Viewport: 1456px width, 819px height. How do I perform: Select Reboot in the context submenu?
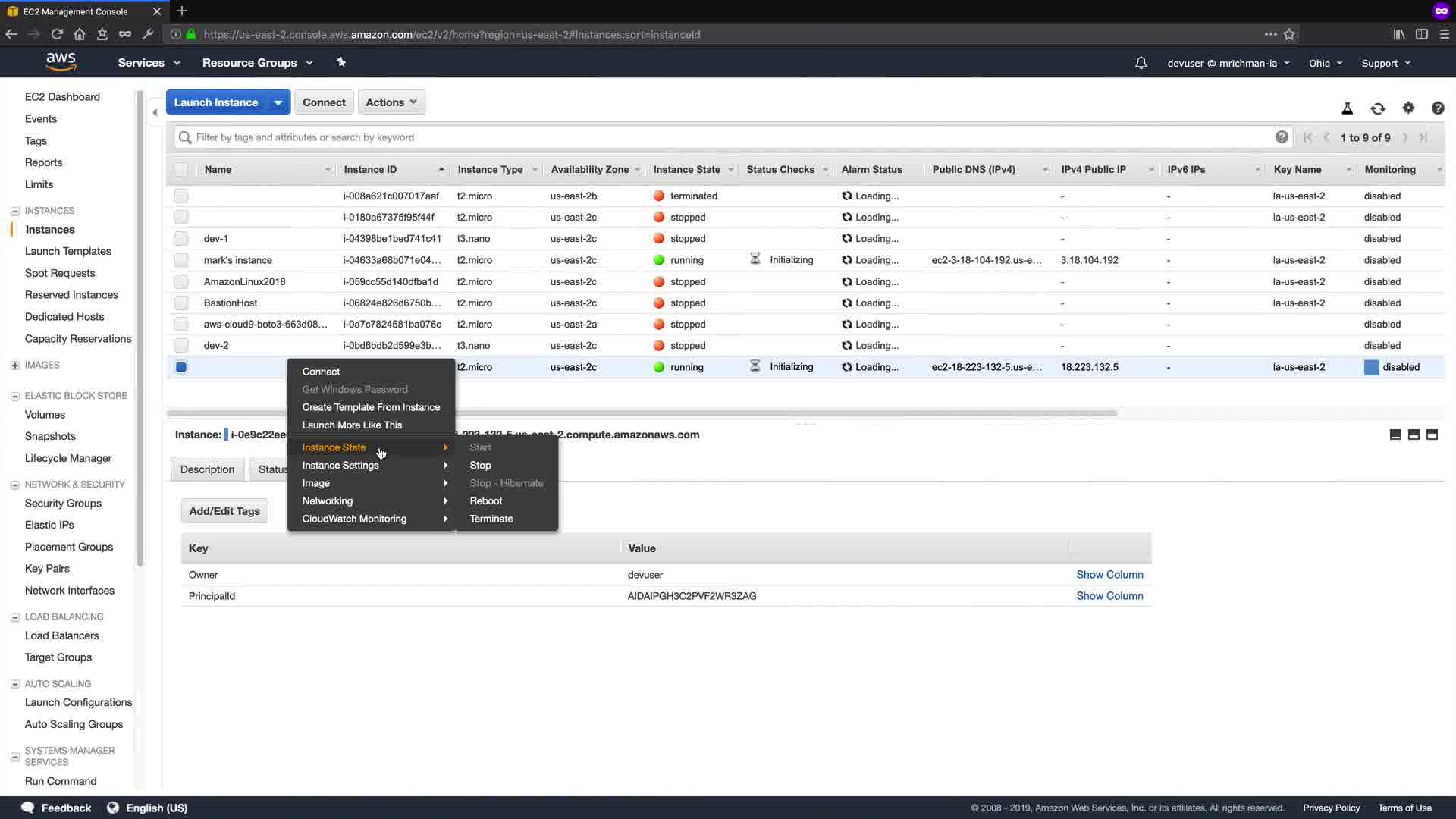point(485,501)
